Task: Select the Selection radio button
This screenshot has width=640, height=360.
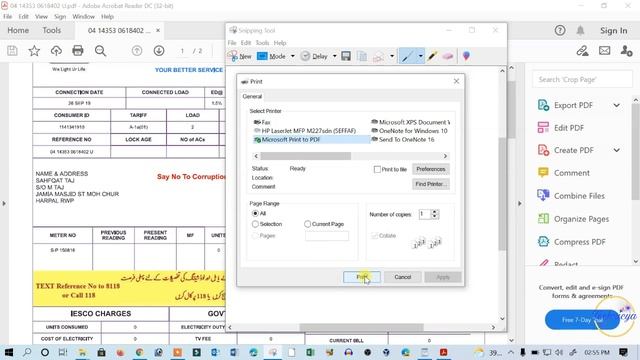Action: [x=255, y=224]
